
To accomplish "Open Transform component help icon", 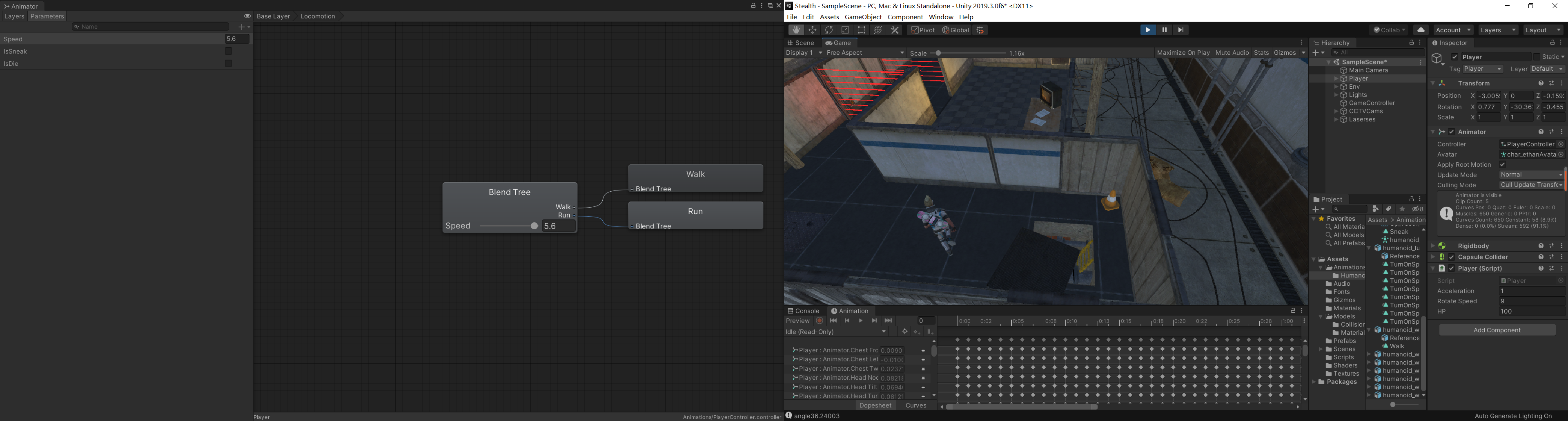I will (x=1541, y=83).
